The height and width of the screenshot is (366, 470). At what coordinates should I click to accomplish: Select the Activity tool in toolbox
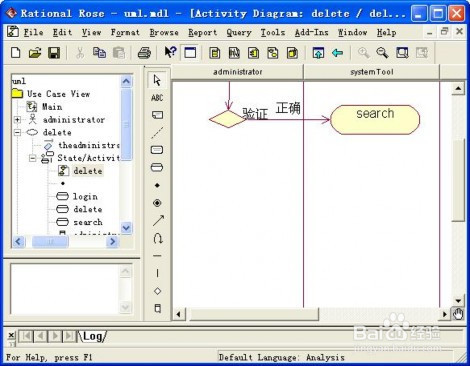coord(157,167)
